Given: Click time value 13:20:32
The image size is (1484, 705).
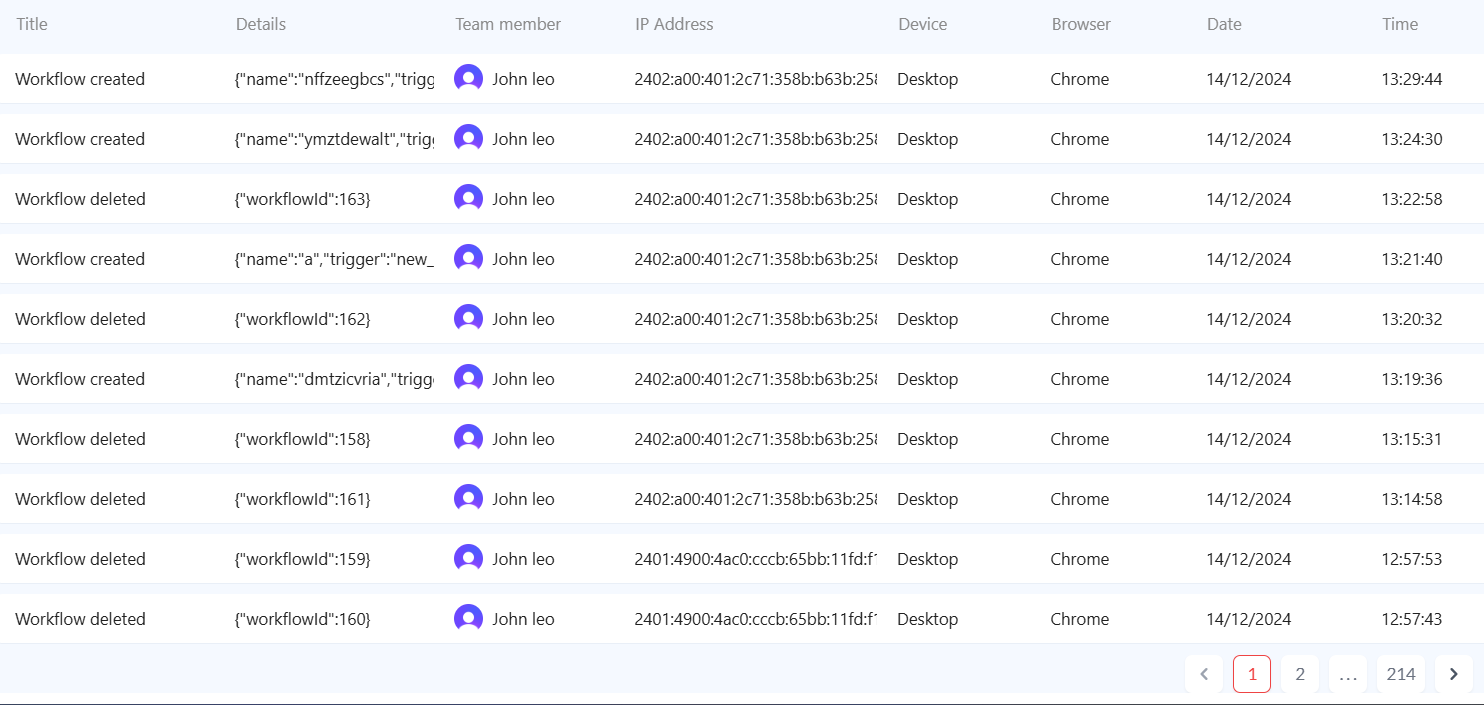Looking at the screenshot, I should 1412,319.
